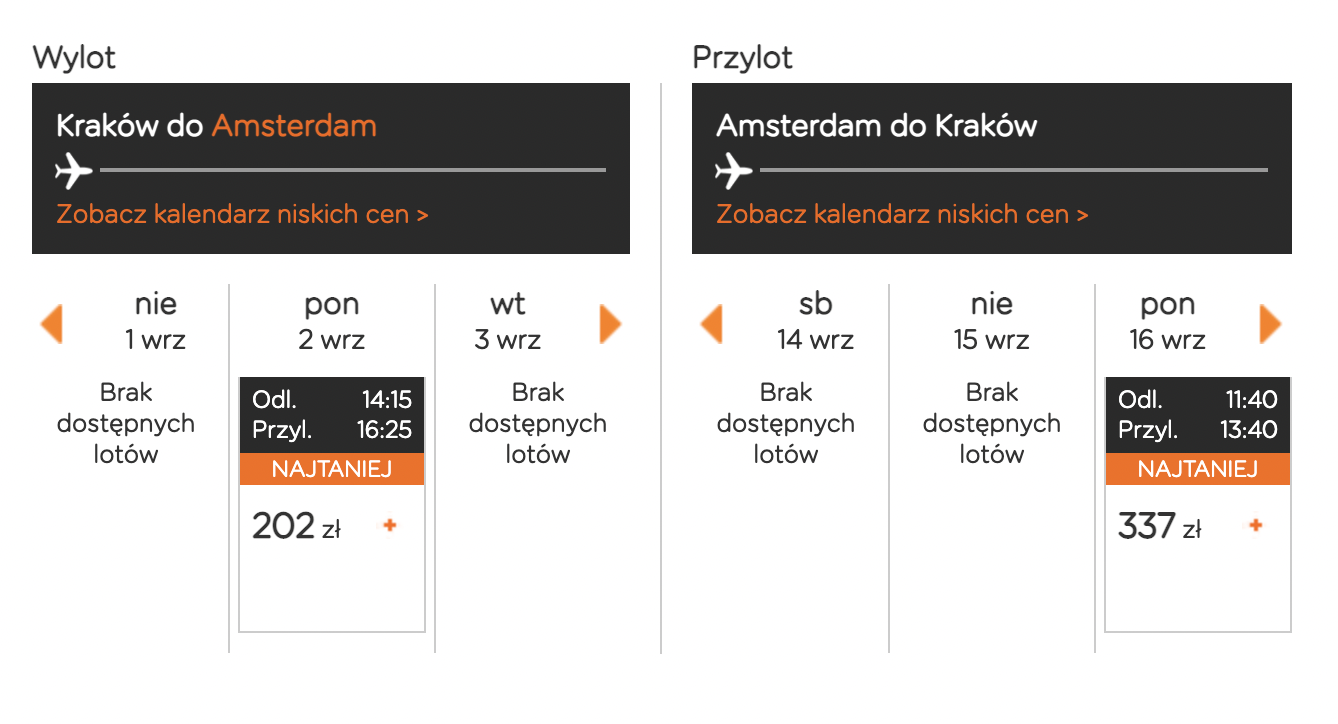
Task: Click NAJTANIEJ badge on the 337 zł flight
Action: coord(1198,469)
